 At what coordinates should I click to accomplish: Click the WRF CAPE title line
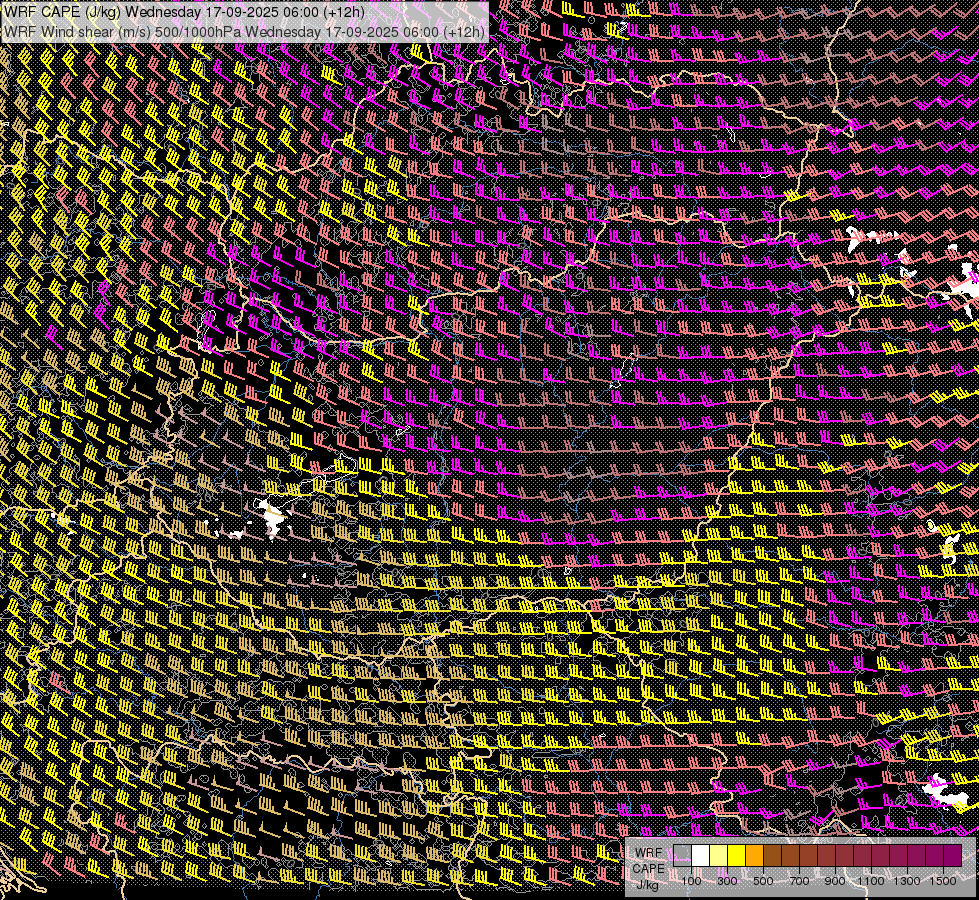[x=184, y=12]
